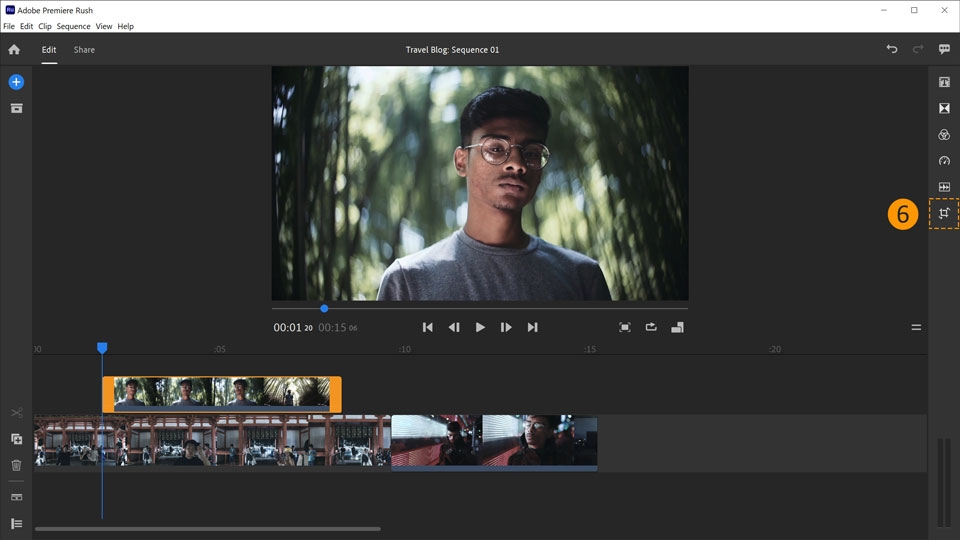
Task: Delete selected clip with trash icon
Action: pos(17,465)
